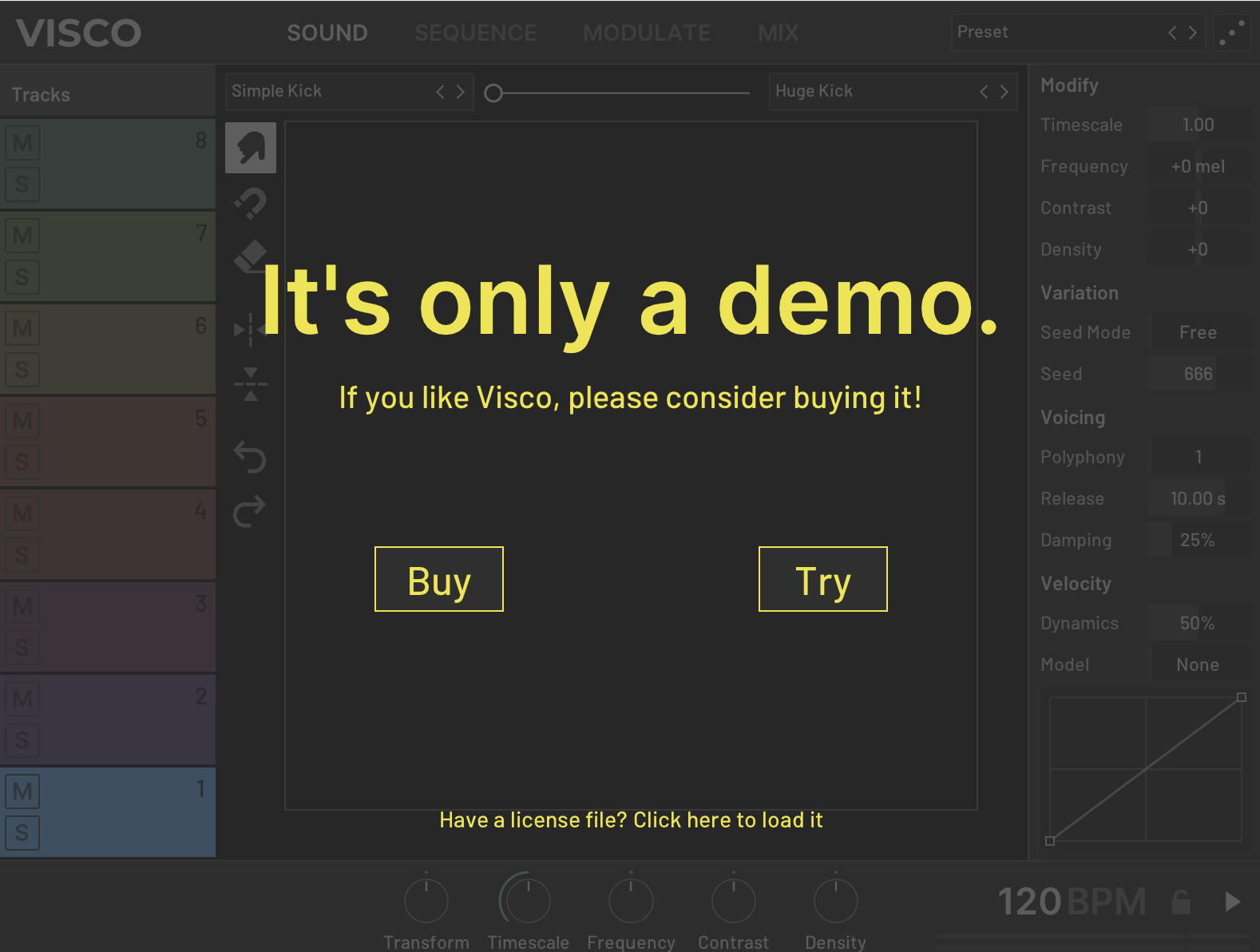Select the magnet tool icon
This screenshot has height=952, width=1260.
point(251,203)
